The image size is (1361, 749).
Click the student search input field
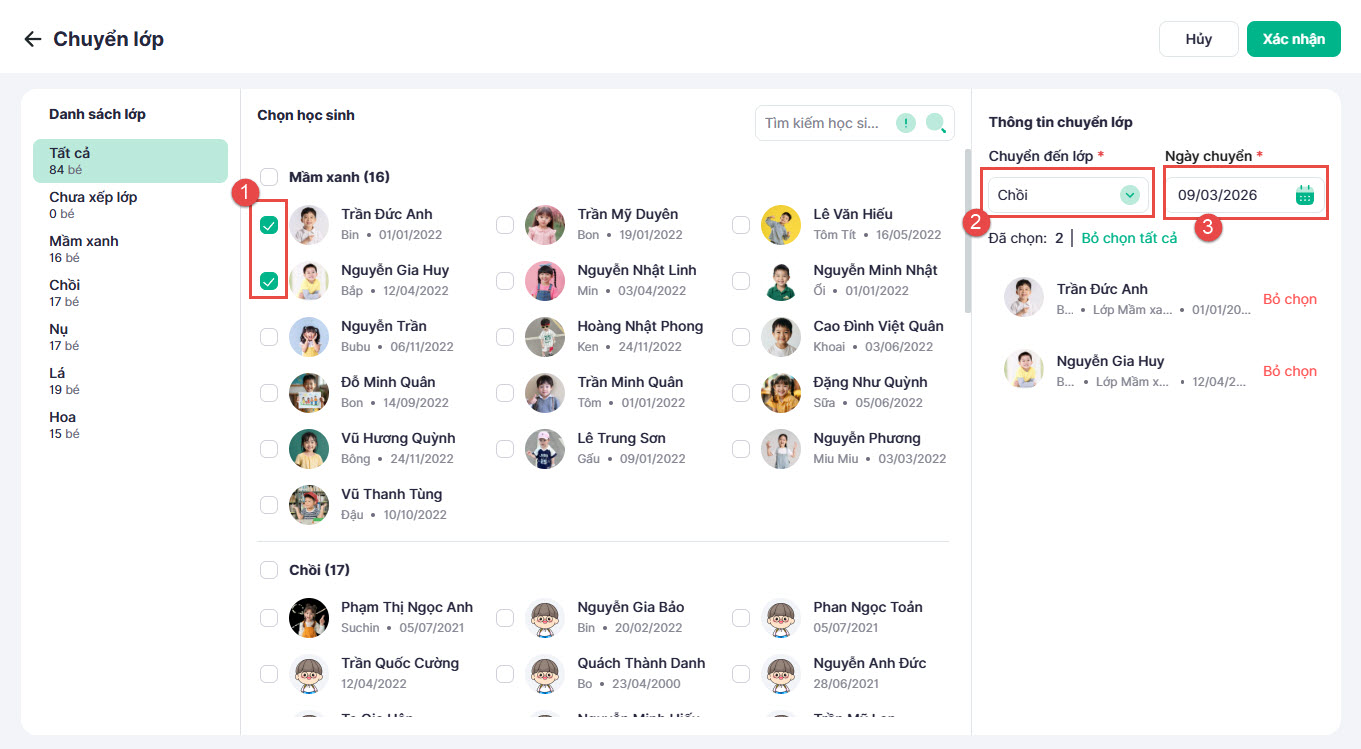tap(822, 123)
